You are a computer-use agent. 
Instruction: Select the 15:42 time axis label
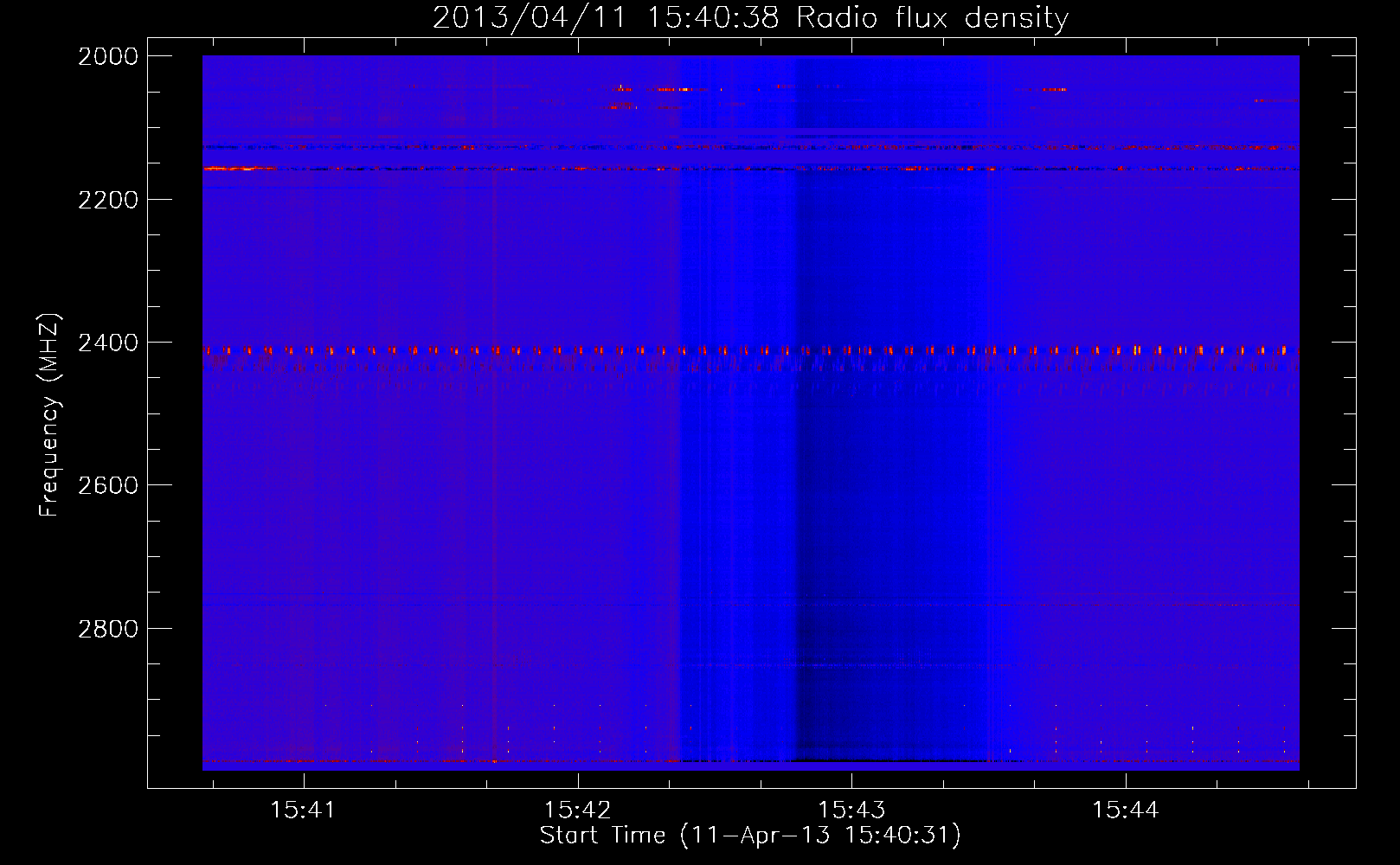(x=577, y=810)
